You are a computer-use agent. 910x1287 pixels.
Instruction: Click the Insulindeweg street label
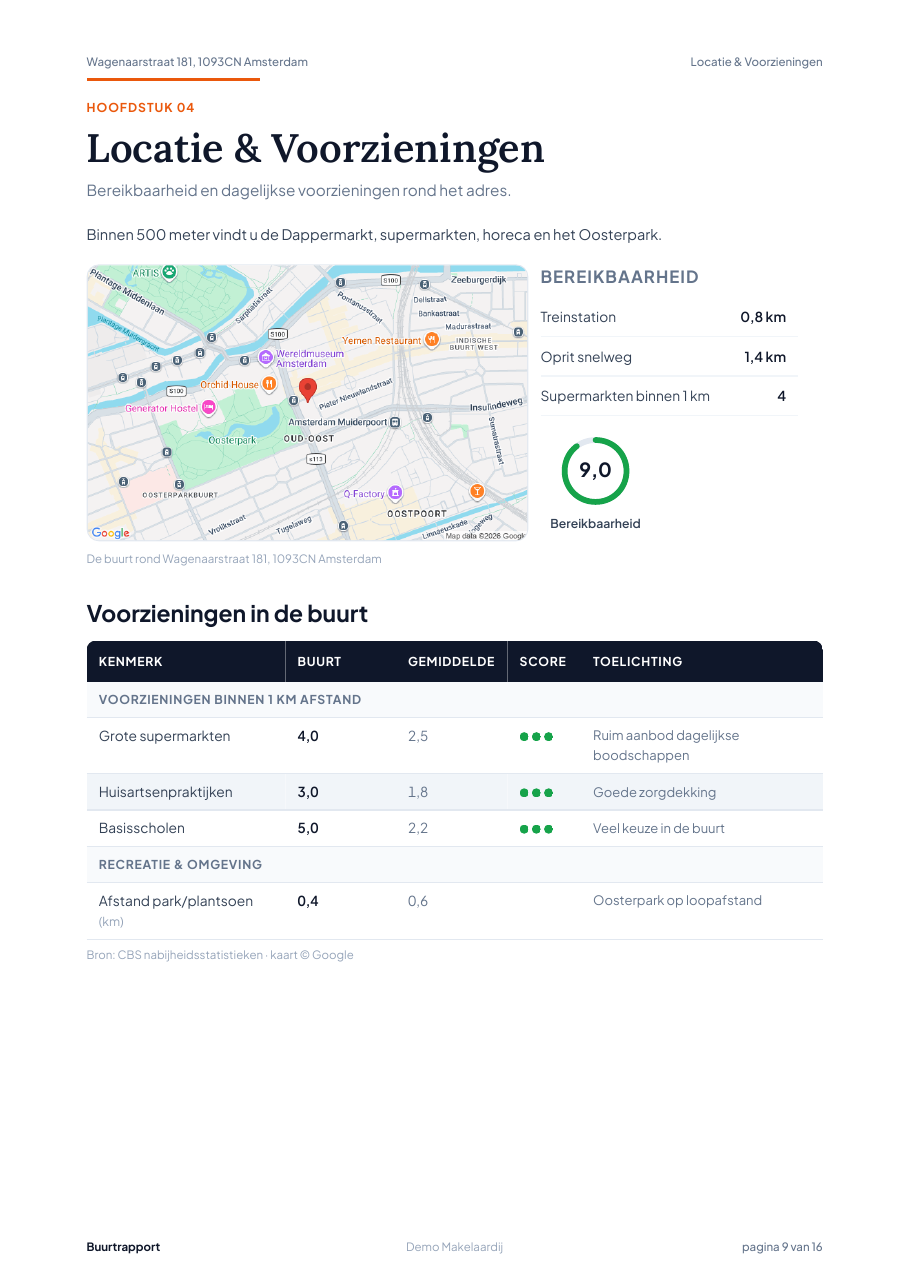tap(497, 405)
